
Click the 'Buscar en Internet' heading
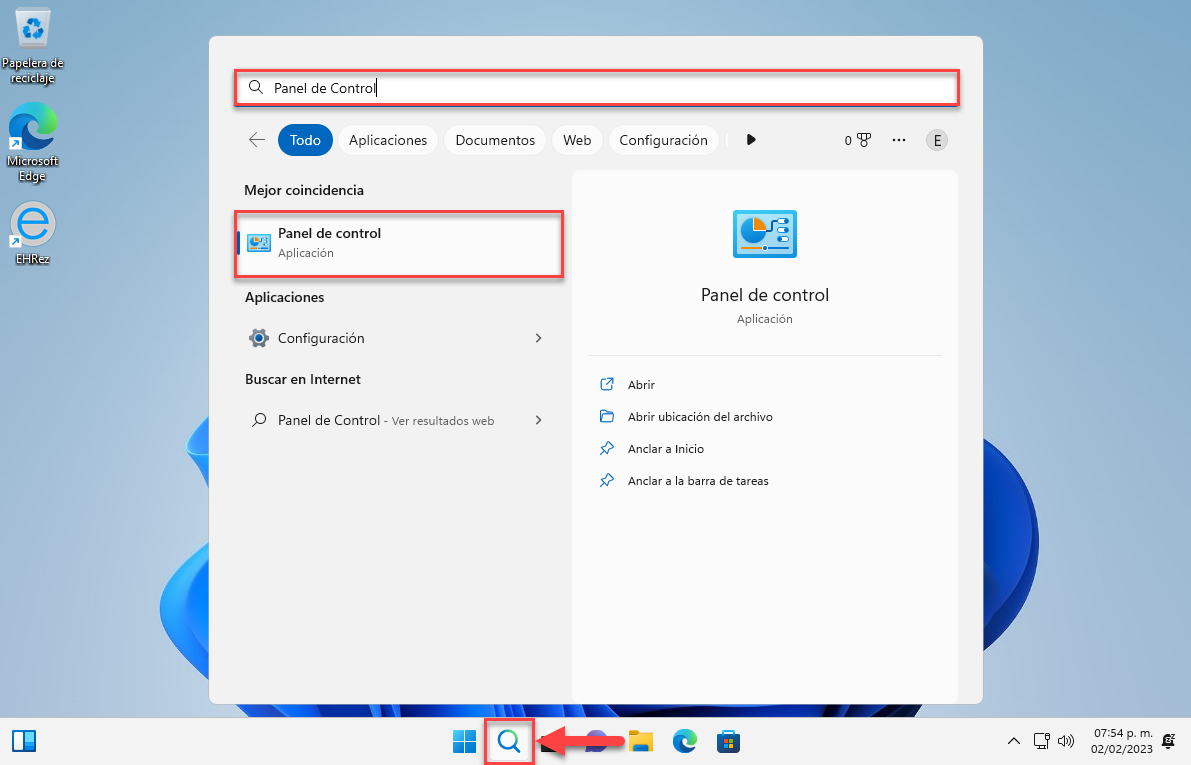coord(302,379)
